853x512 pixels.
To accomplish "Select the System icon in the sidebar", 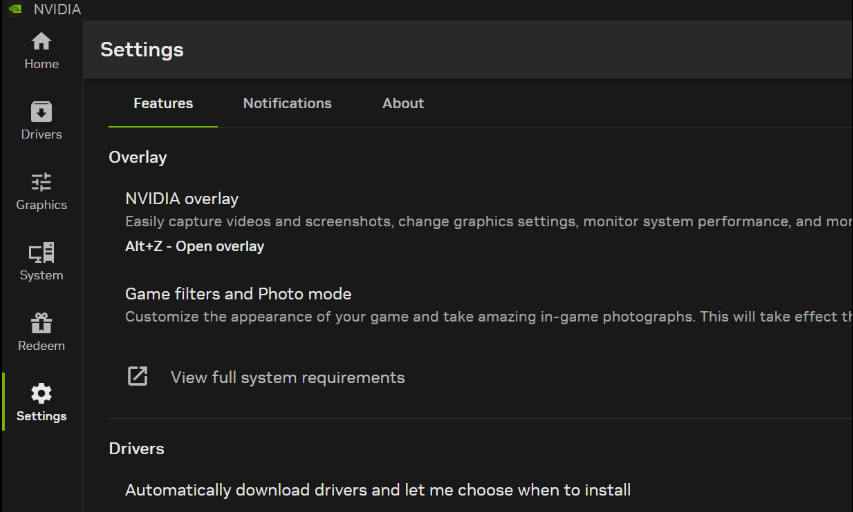I will tap(41, 252).
